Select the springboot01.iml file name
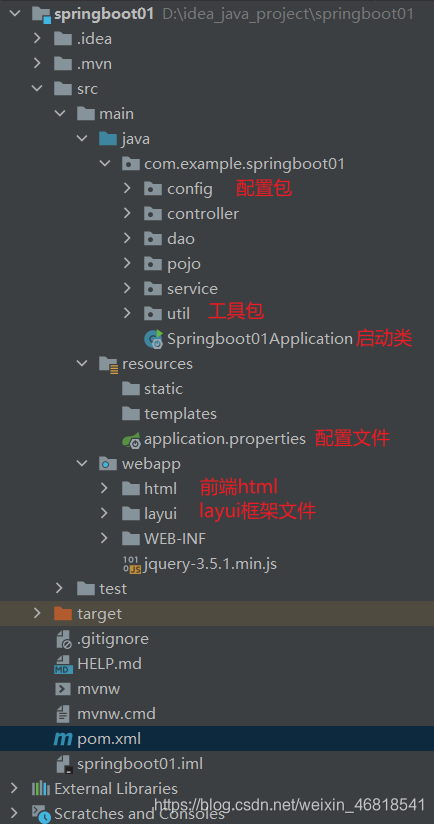434x824 pixels. coord(140,764)
